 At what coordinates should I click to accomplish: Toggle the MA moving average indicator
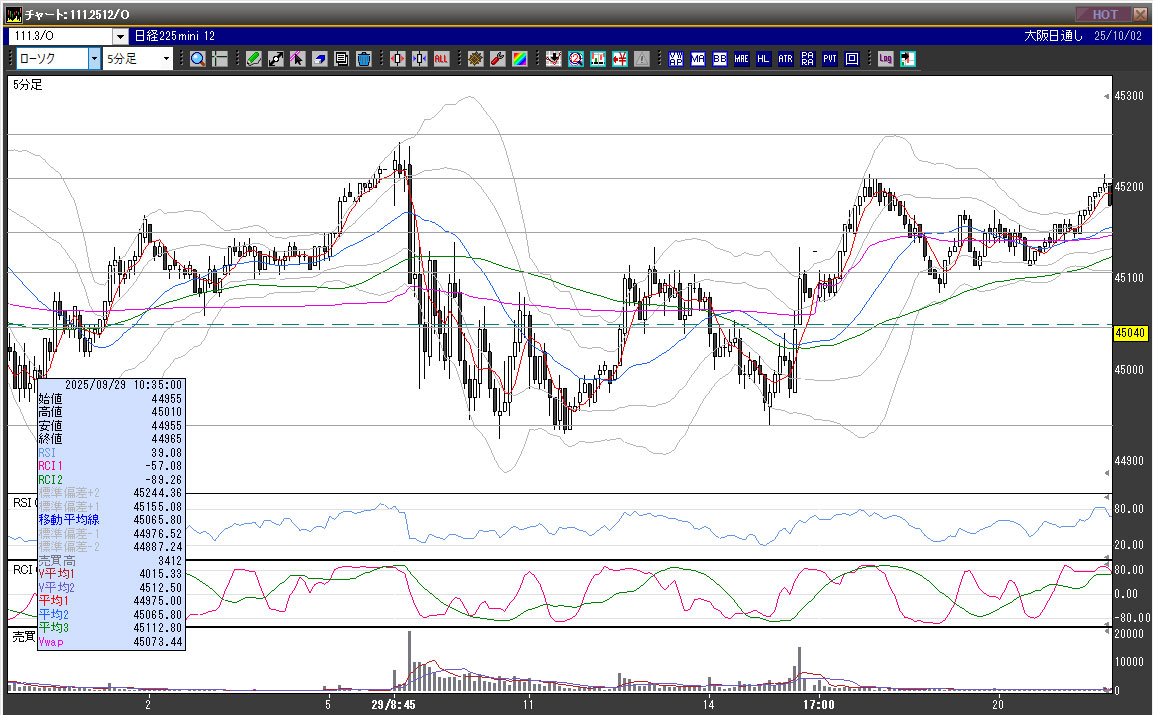click(x=697, y=59)
